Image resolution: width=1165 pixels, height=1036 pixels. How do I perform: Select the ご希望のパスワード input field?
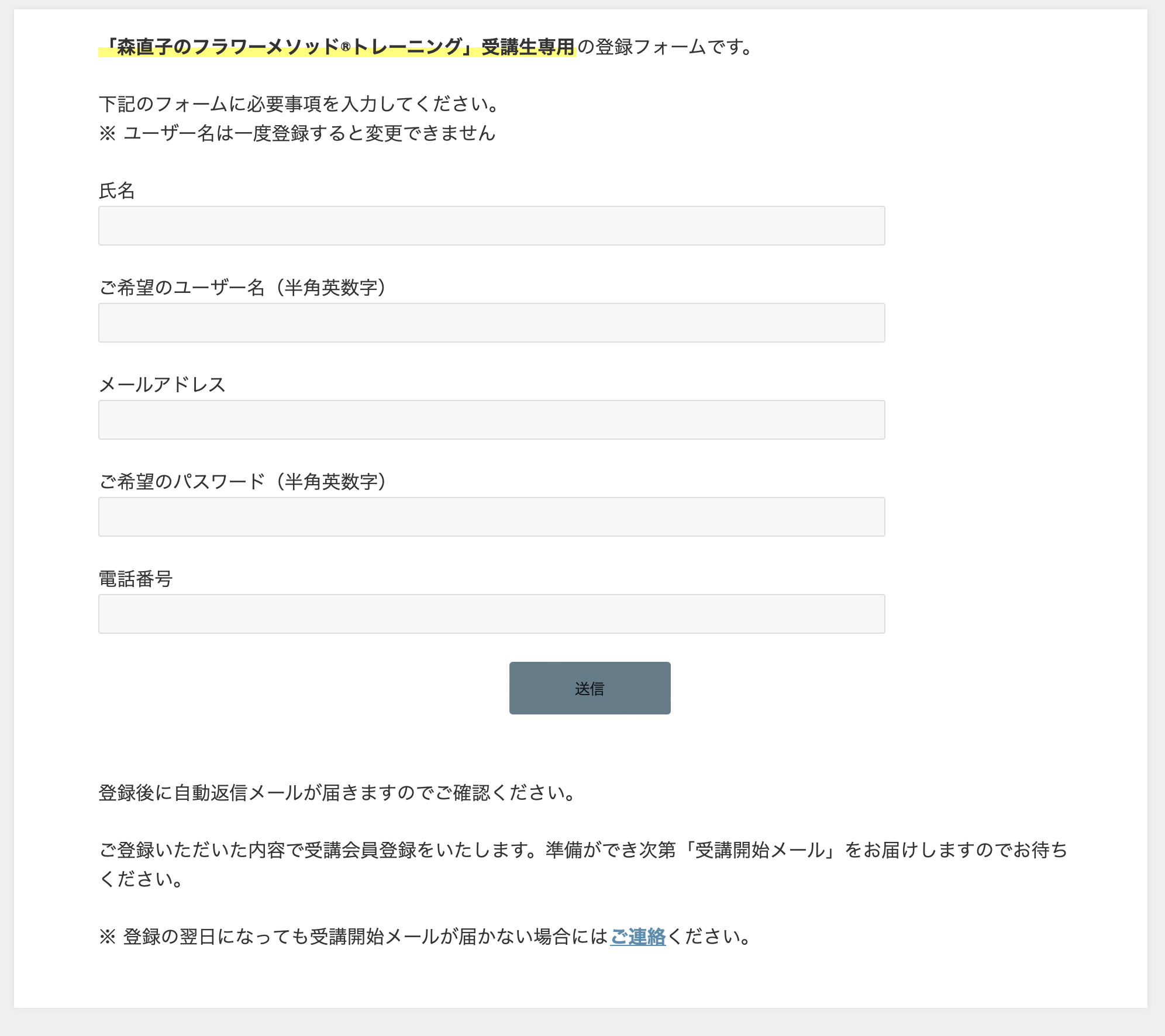491,517
